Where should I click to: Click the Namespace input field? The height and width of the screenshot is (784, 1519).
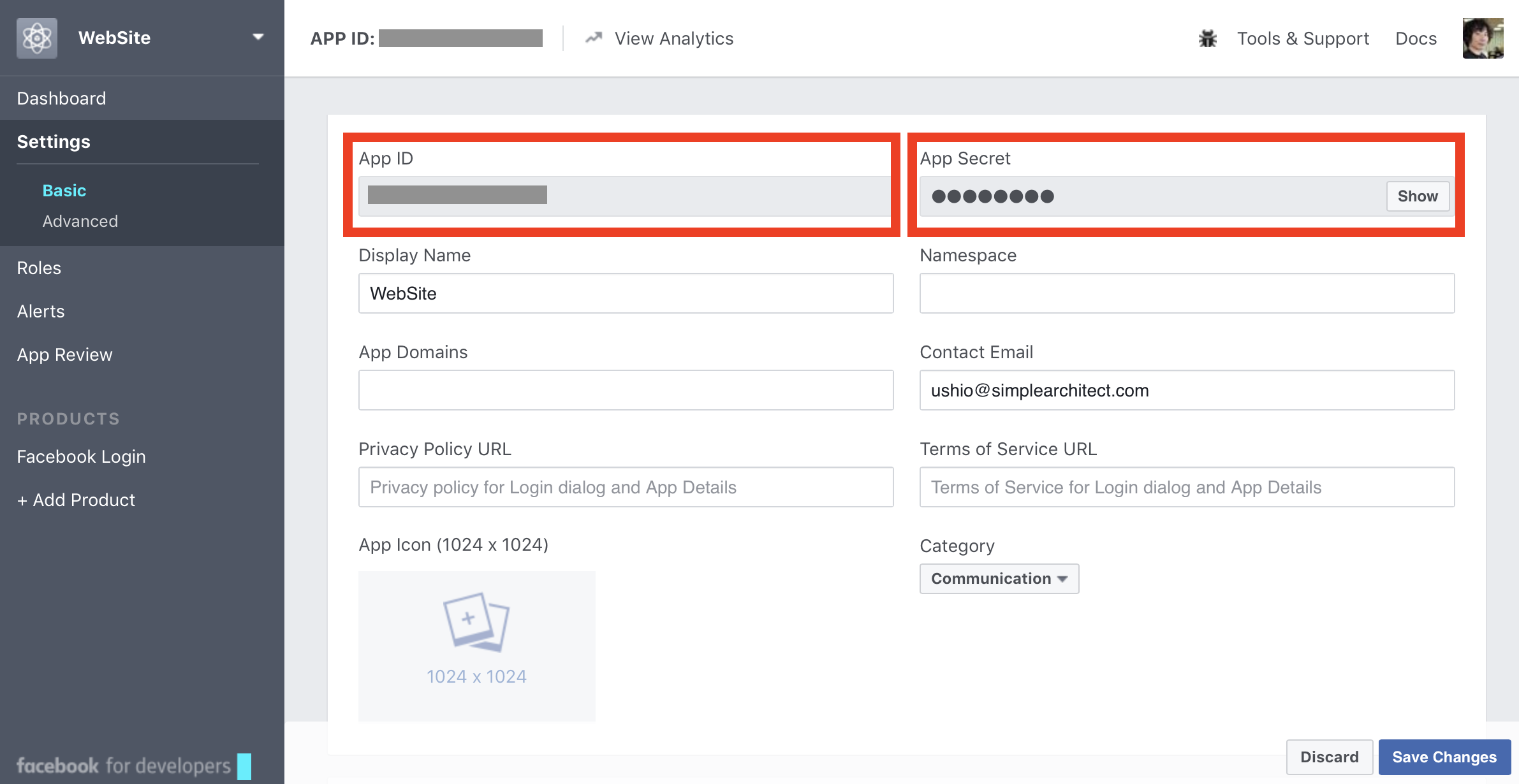click(1187, 293)
